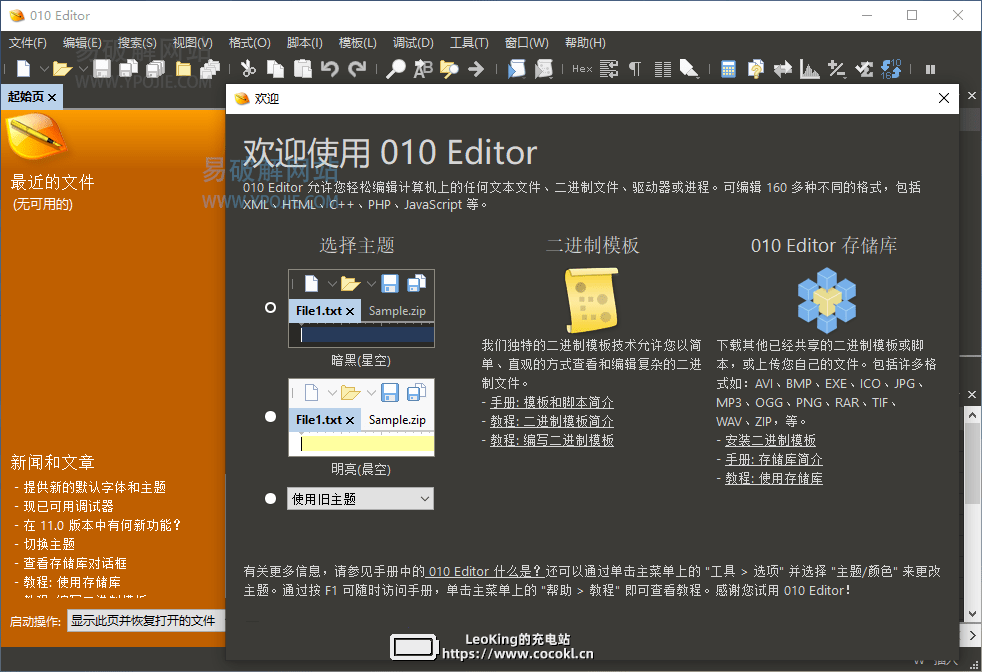Click the Copy toolbar icon
The width and height of the screenshot is (982, 672).
[x=276, y=68]
